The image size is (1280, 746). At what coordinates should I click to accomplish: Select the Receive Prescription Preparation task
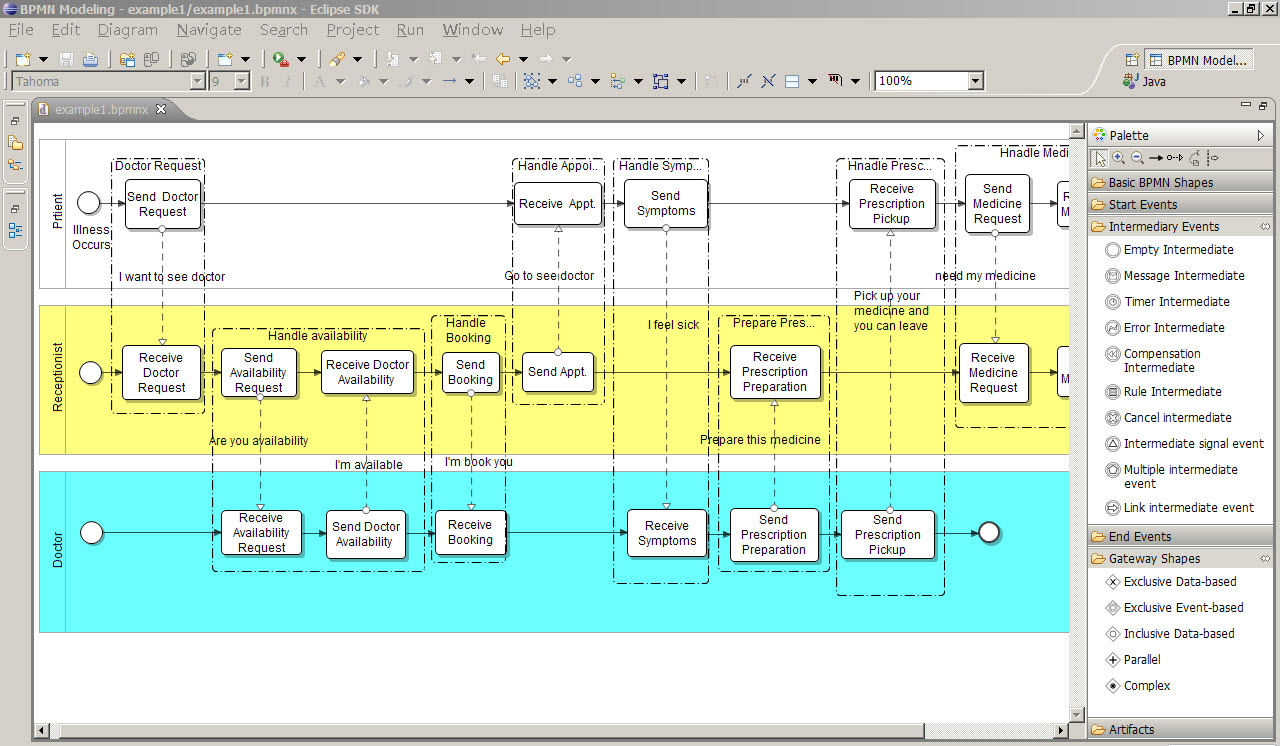[775, 372]
